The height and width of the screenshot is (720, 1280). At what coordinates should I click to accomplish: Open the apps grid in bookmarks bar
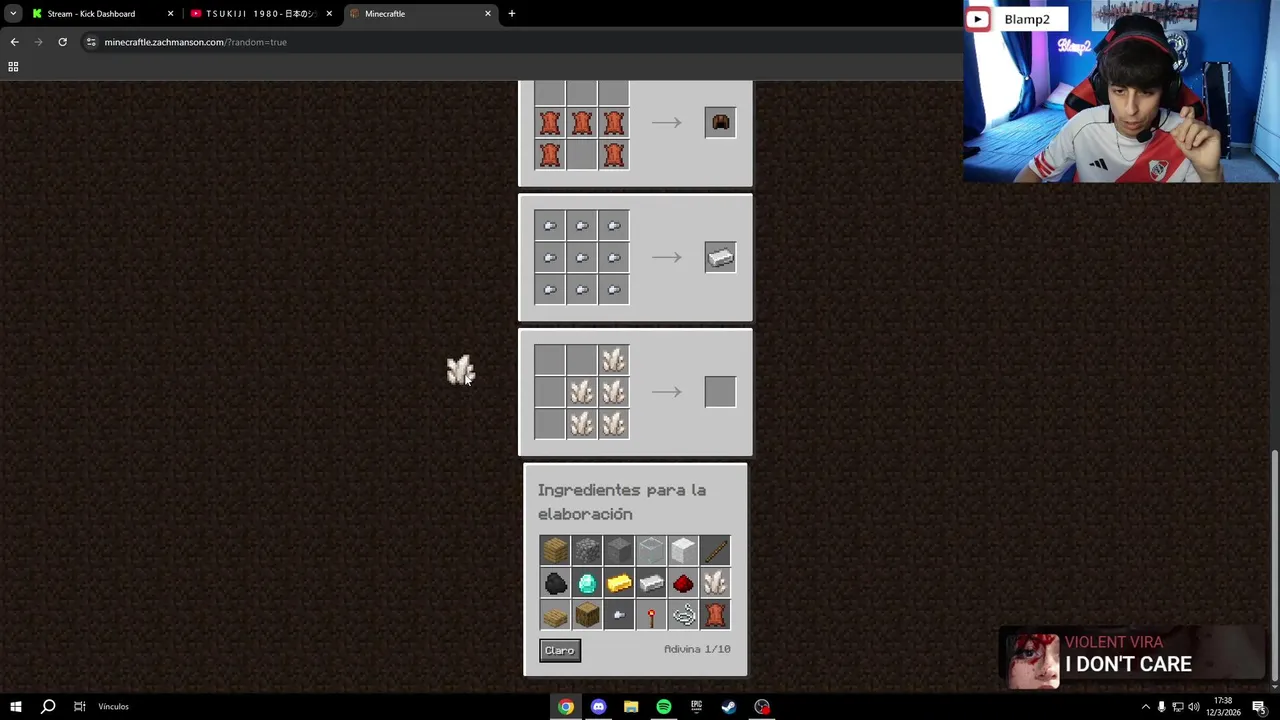[13, 67]
